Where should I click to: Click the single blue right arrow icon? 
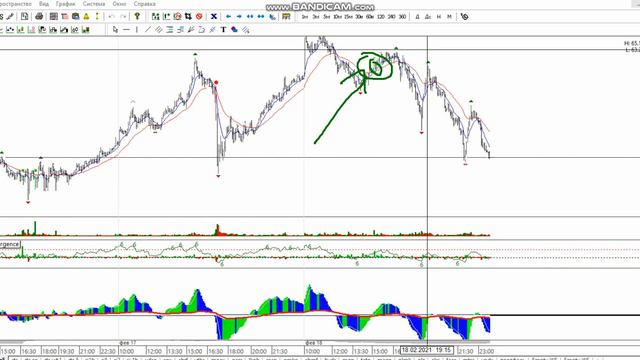pos(239,17)
